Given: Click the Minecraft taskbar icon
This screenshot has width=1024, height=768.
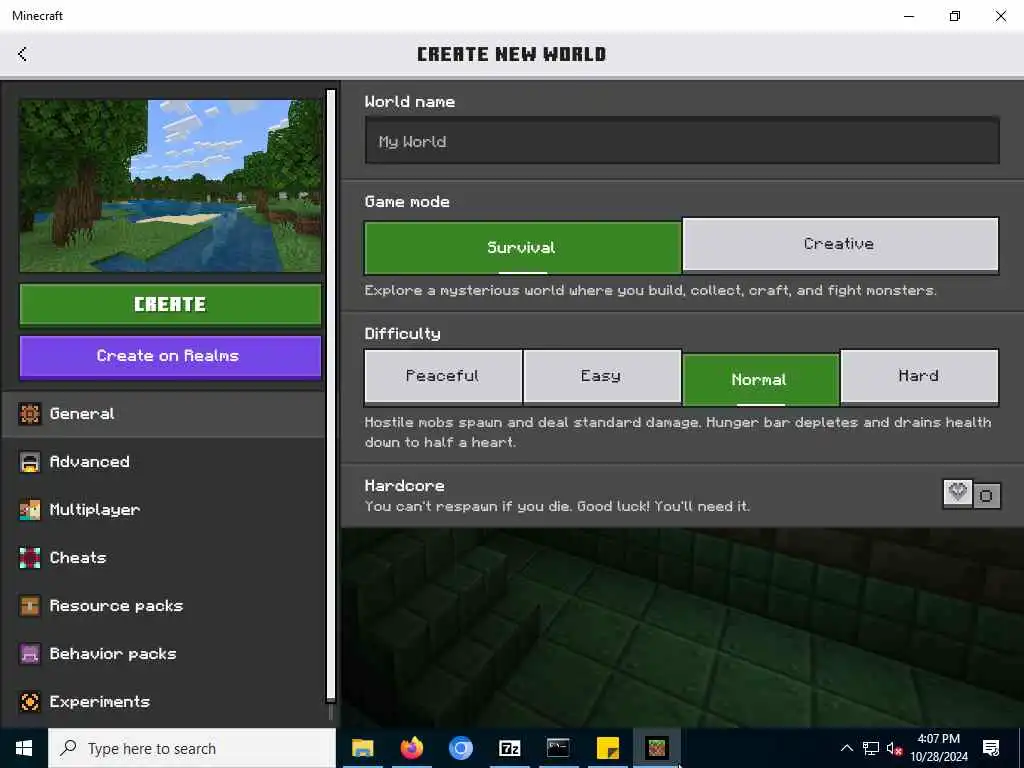Looking at the screenshot, I should pyautogui.click(x=656, y=748).
